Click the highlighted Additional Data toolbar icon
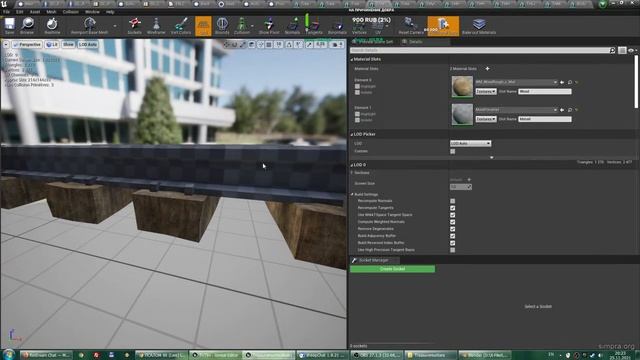The image size is (640, 360). (443, 26)
